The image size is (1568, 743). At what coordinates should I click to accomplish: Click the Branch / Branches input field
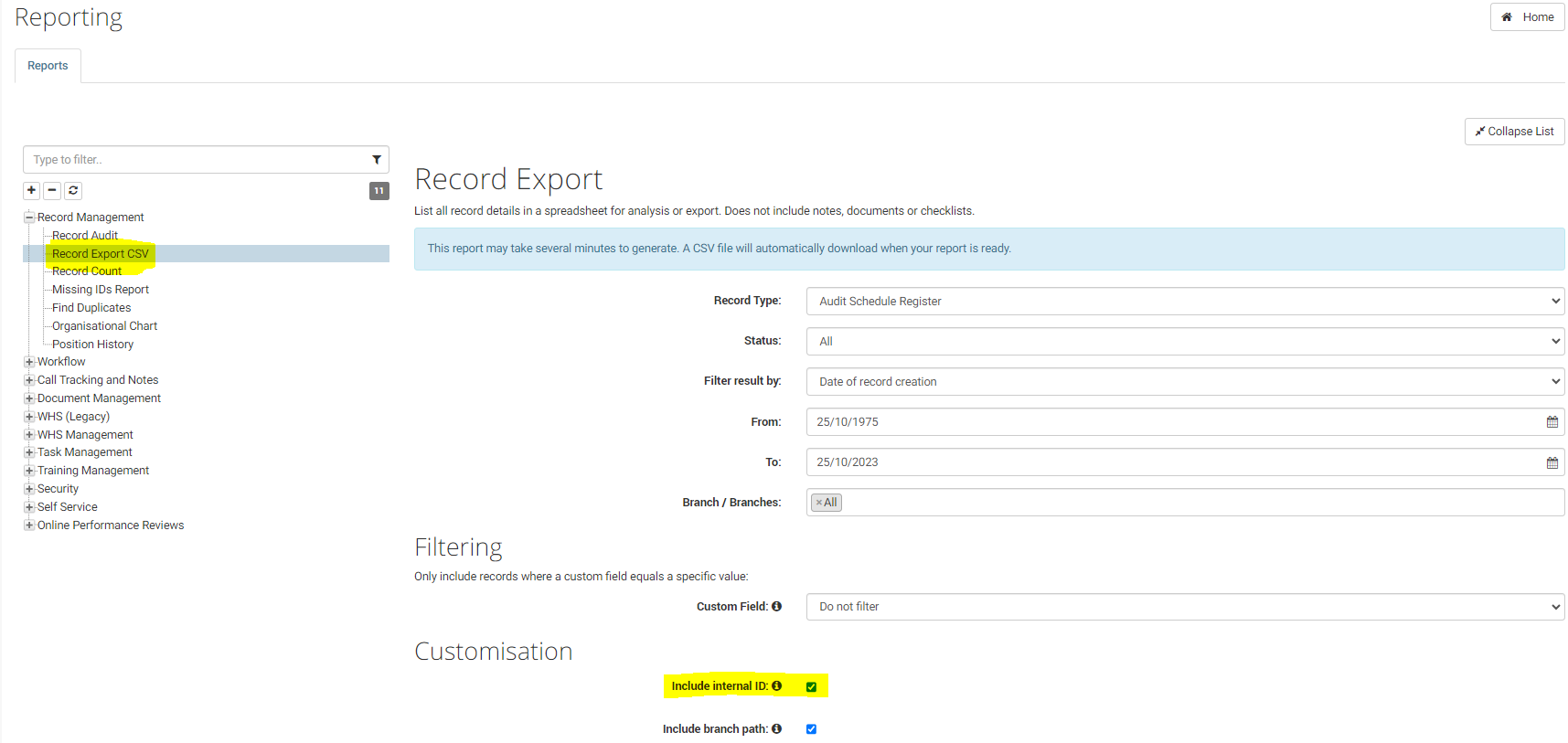[1185, 503]
